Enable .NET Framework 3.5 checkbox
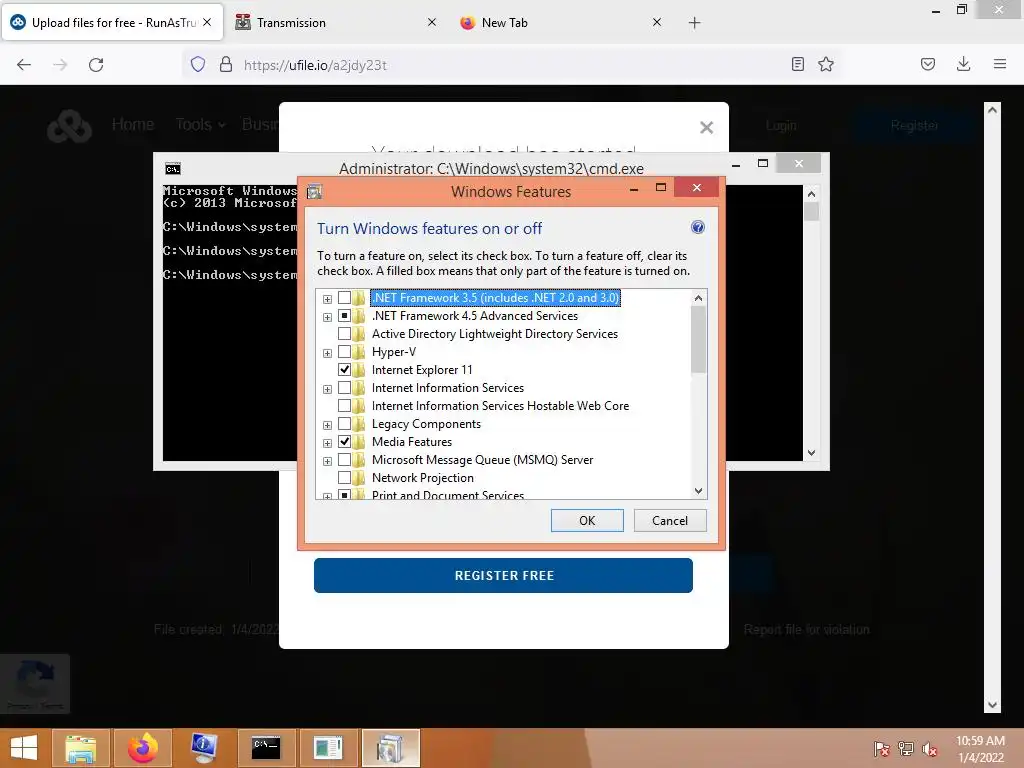The height and width of the screenshot is (768, 1024). [344, 298]
